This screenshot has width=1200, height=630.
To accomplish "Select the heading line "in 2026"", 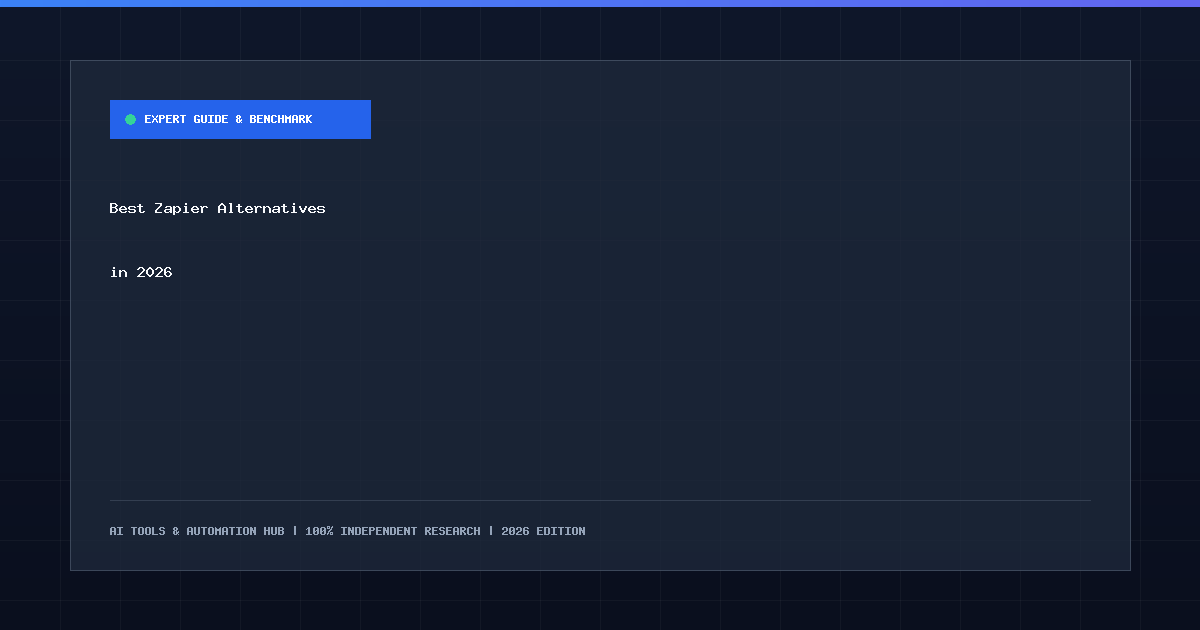I will [x=141, y=272].
